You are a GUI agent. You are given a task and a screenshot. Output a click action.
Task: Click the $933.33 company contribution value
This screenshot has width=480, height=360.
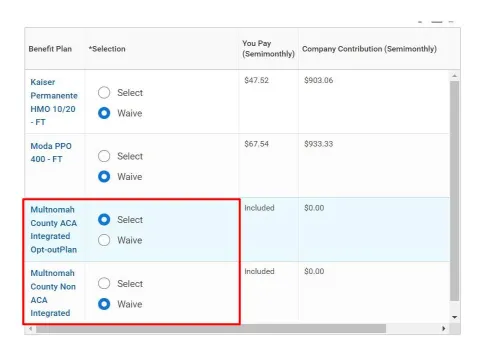pos(318,144)
